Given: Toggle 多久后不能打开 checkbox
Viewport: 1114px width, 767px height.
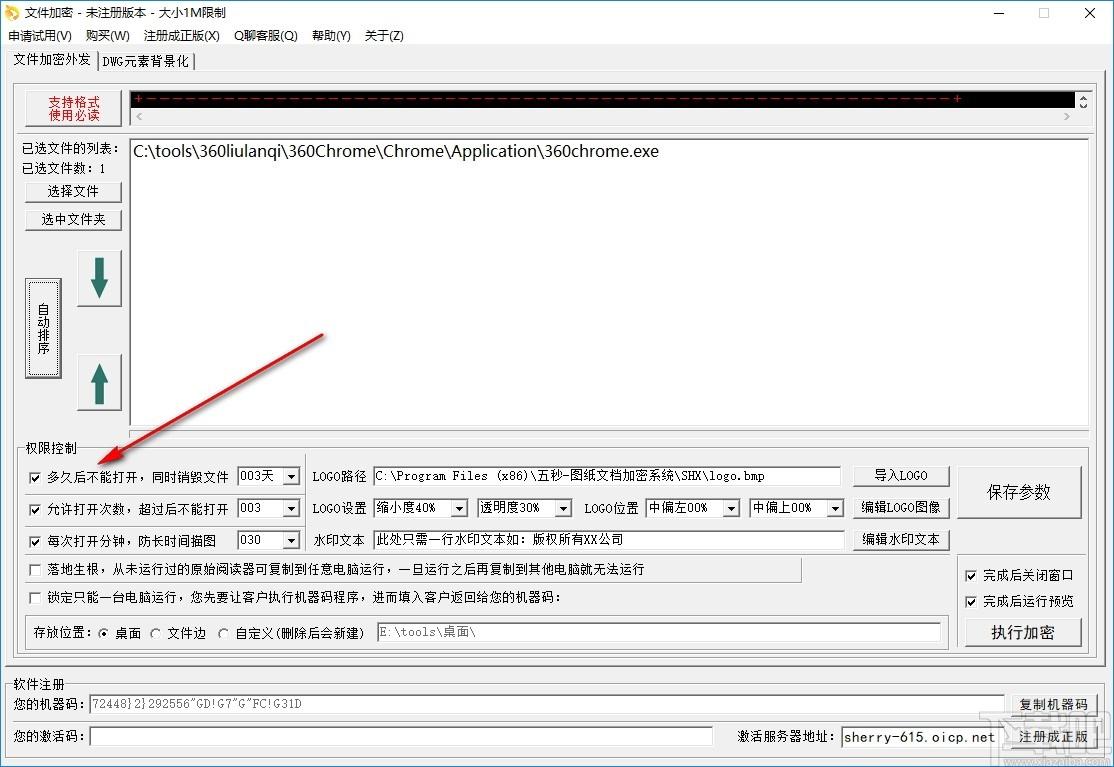Looking at the screenshot, I should pos(35,477).
